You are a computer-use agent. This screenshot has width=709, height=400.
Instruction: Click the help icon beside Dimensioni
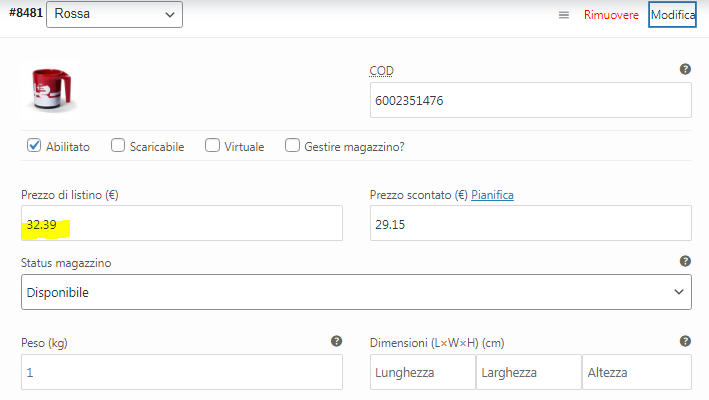point(685,341)
